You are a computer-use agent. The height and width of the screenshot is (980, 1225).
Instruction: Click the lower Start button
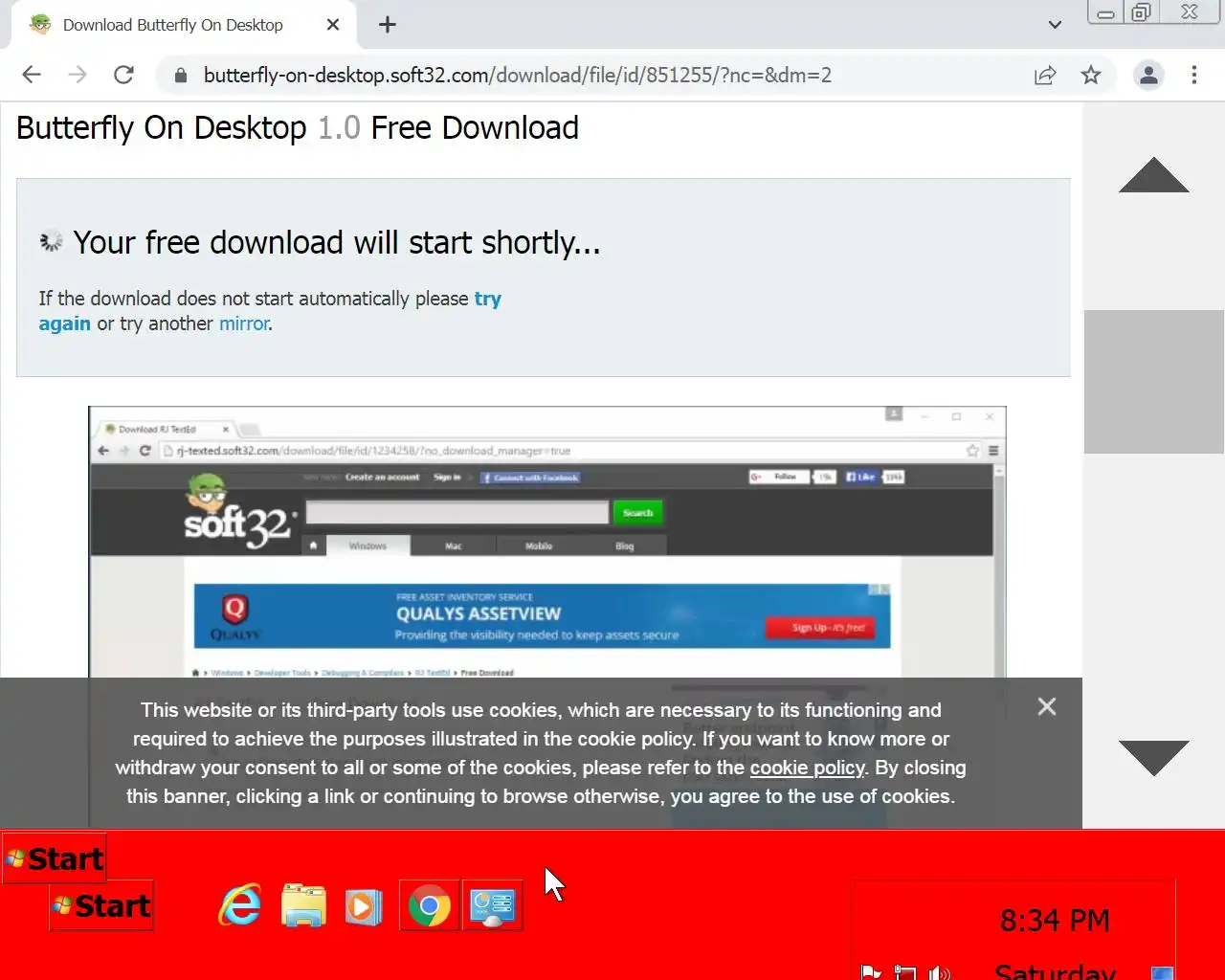[101, 905]
